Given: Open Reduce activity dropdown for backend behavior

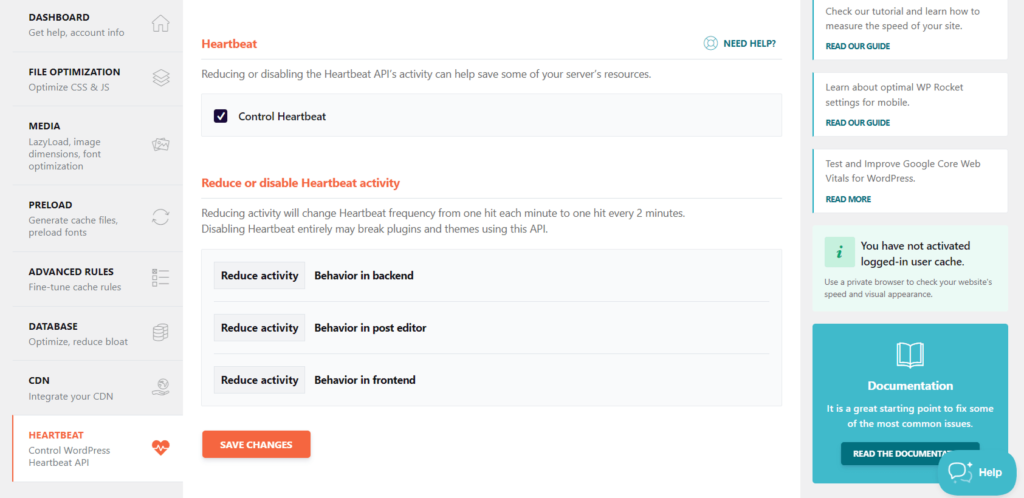Looking at the screenshot, I should [x=259, y=276].
